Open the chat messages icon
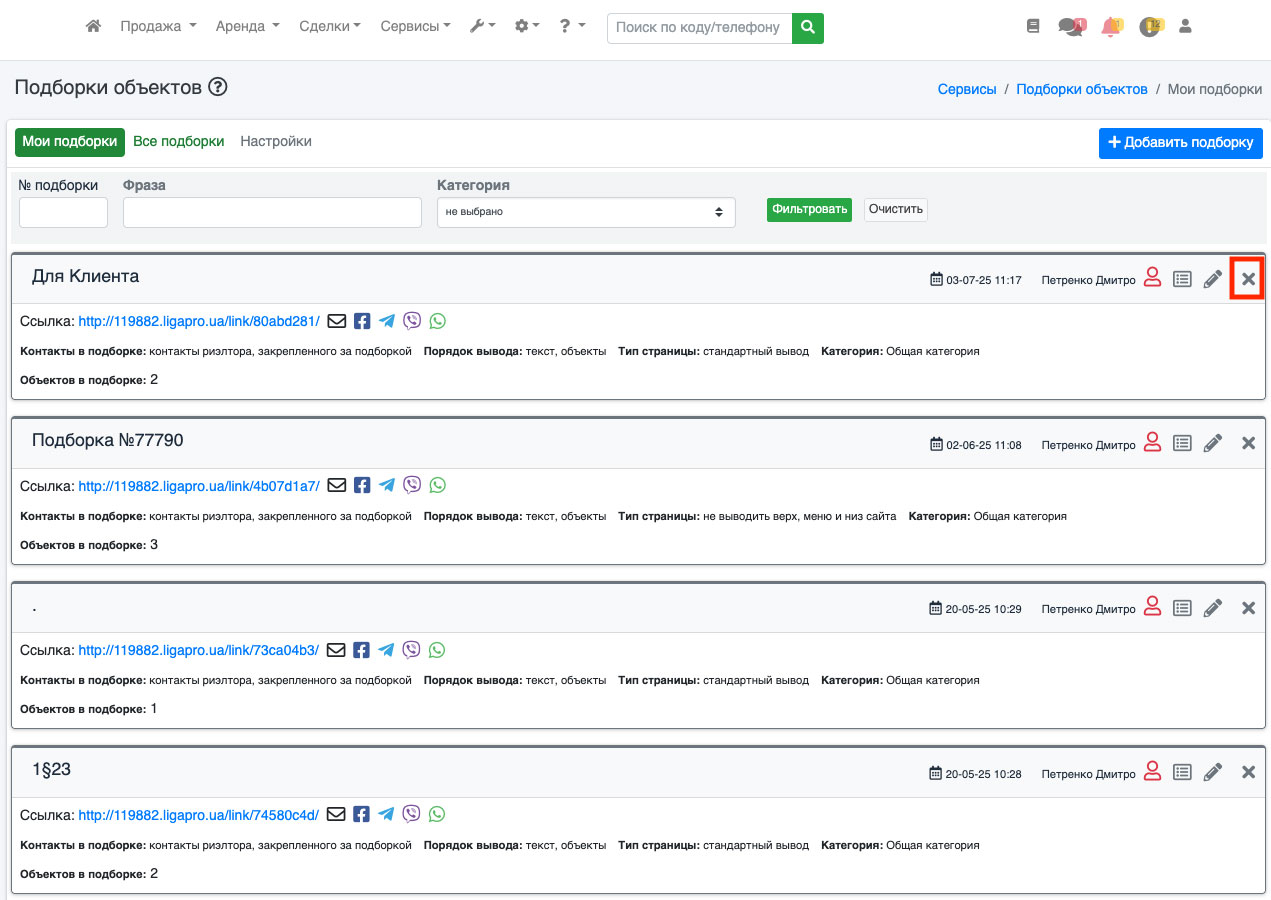 click(x=1070, y=27)
